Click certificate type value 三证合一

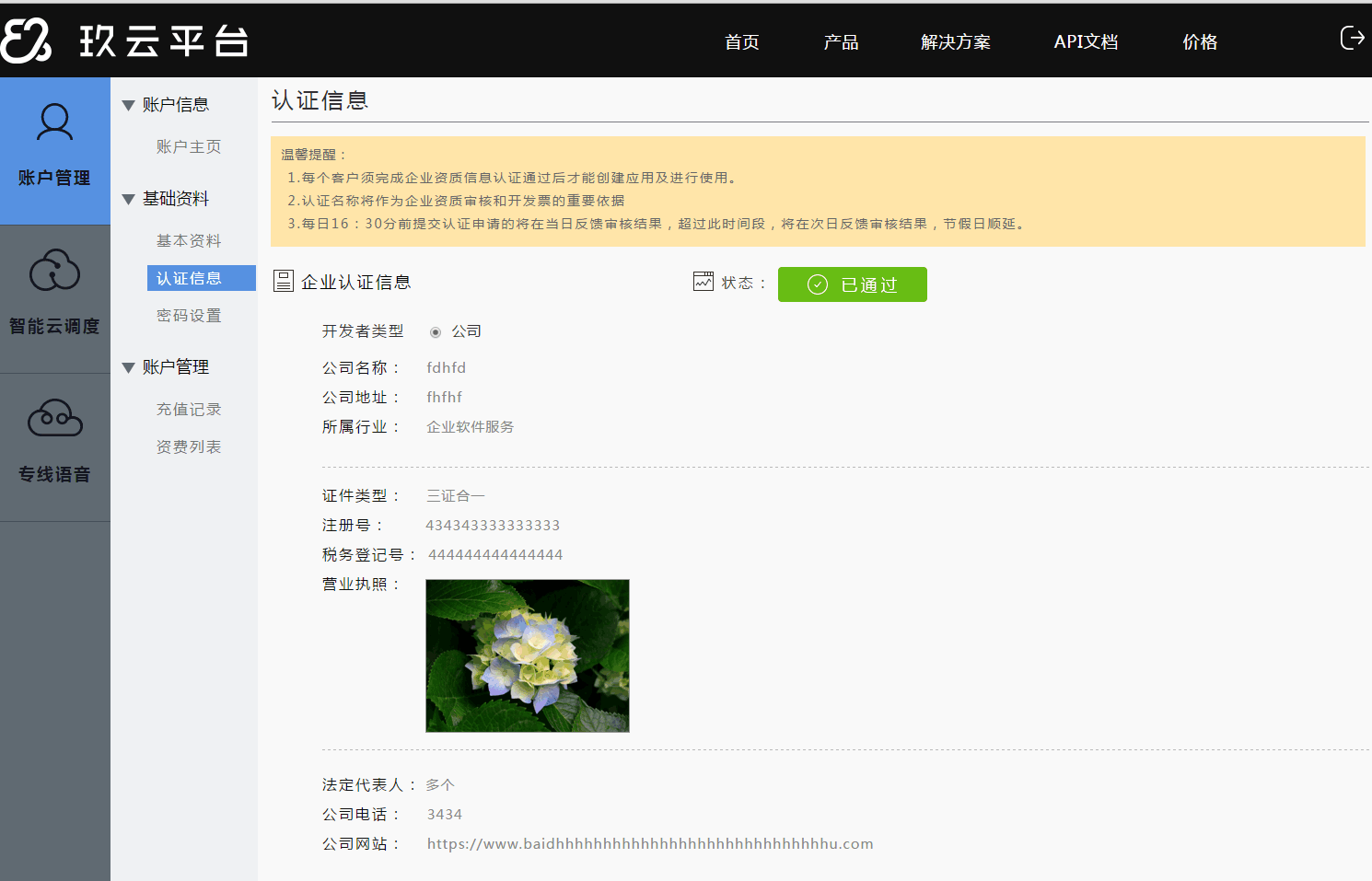[456, 495]
